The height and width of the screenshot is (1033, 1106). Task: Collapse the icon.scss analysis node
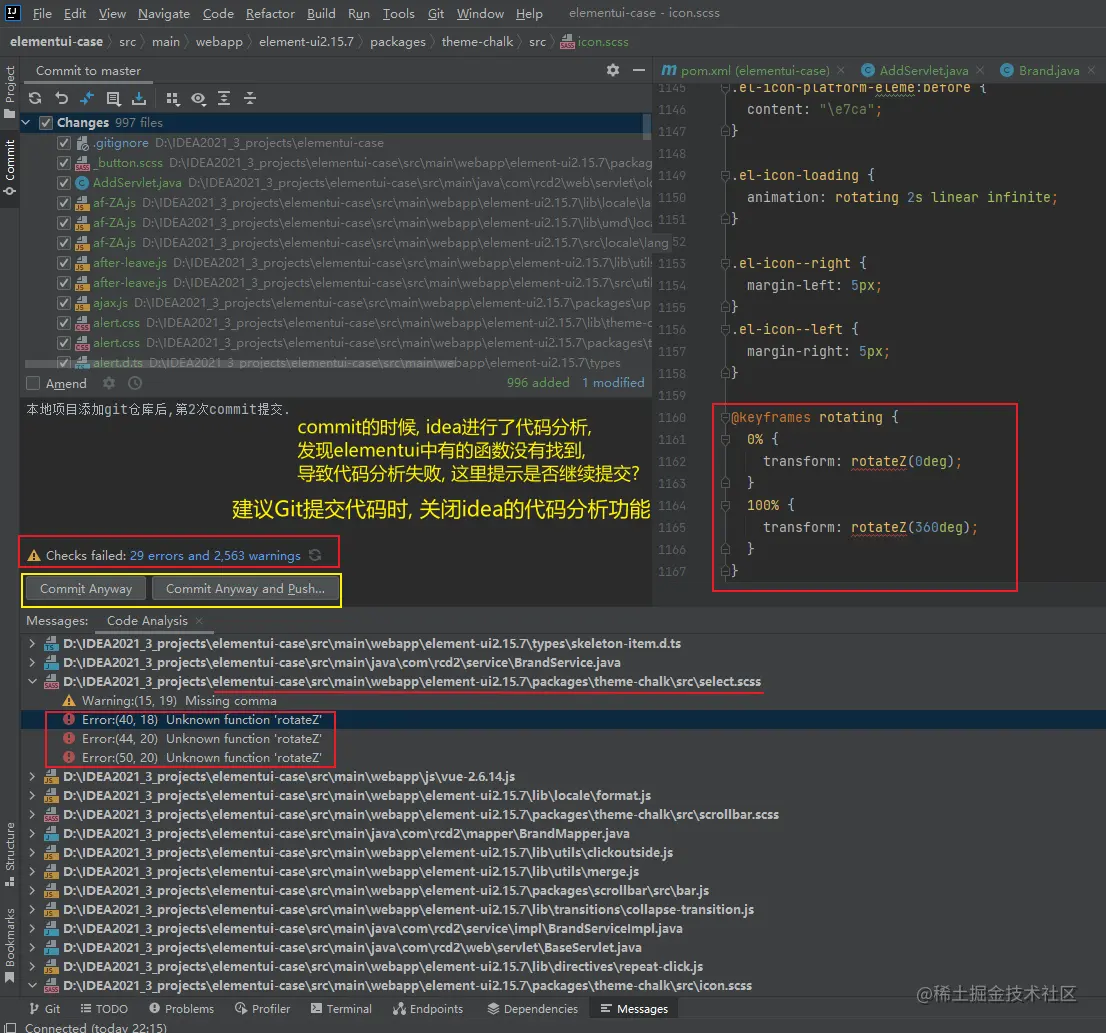[x=32, y=985]
